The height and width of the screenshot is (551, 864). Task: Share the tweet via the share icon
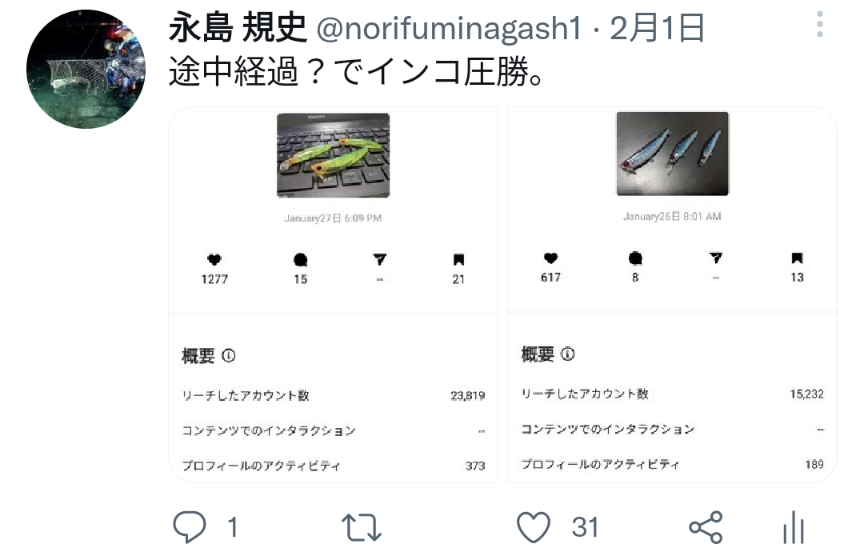706,527
